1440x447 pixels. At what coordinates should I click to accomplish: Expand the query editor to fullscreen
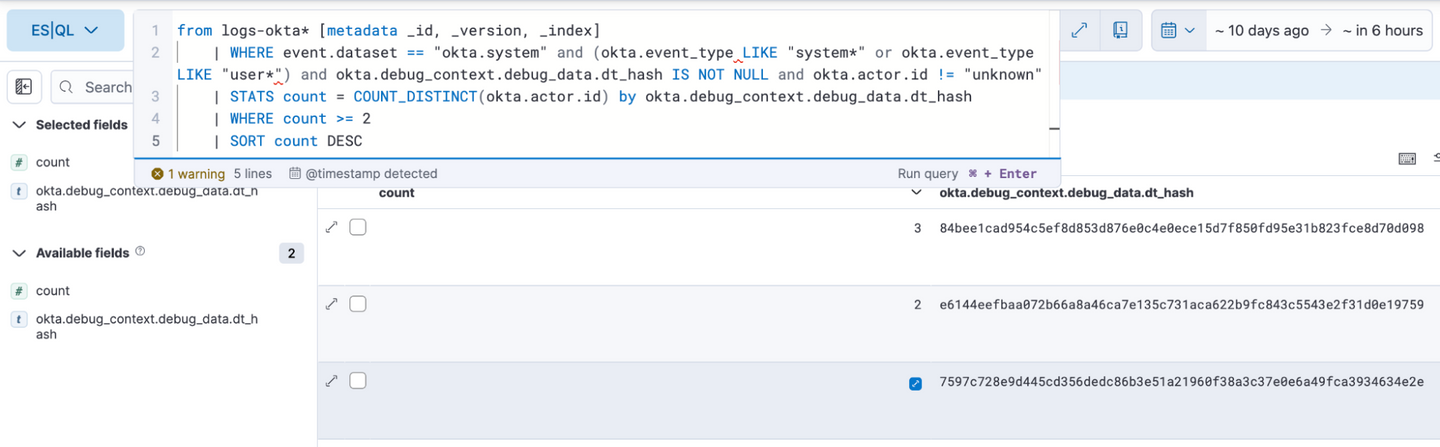click(1079, 30)
